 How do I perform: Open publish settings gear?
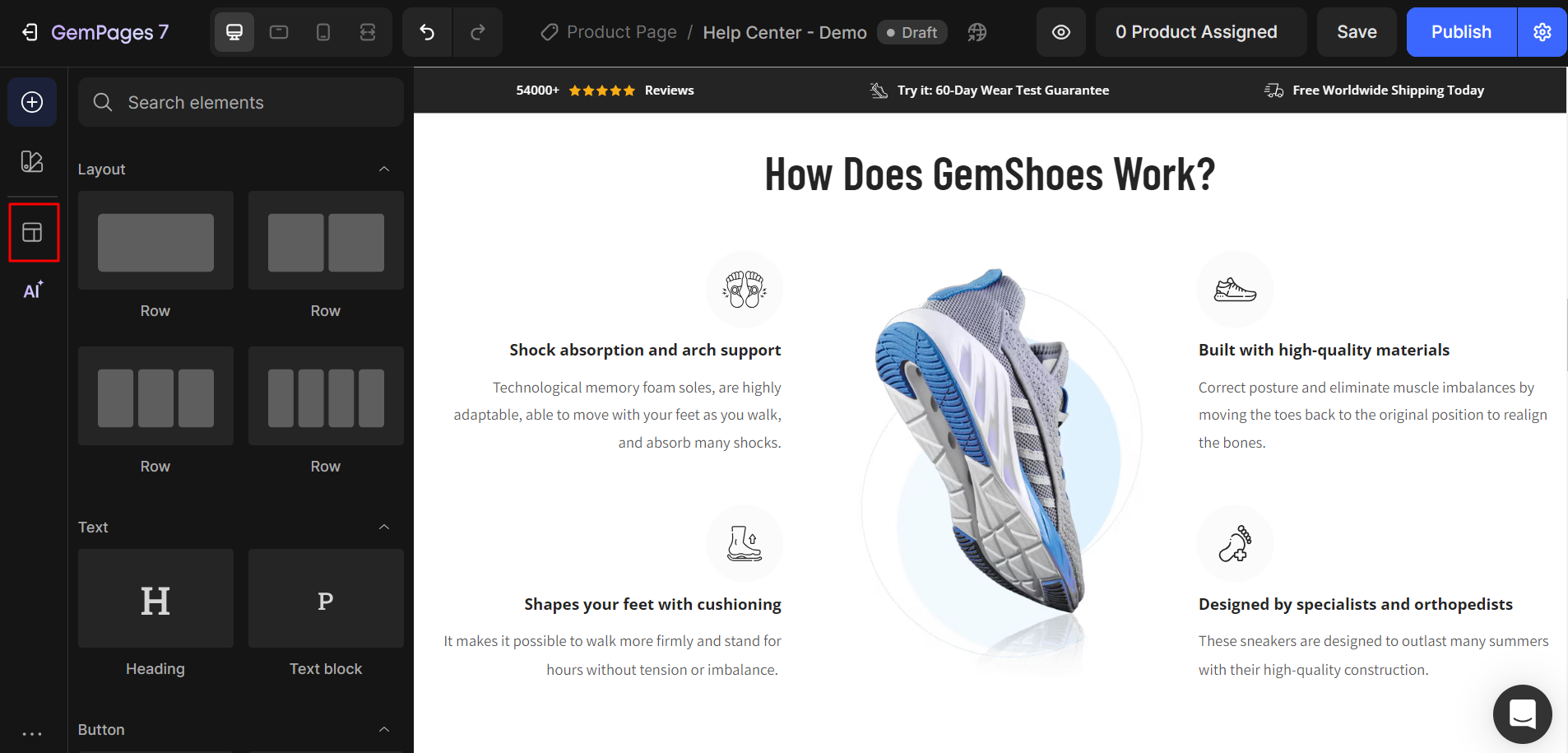(x=1542, y=32)
